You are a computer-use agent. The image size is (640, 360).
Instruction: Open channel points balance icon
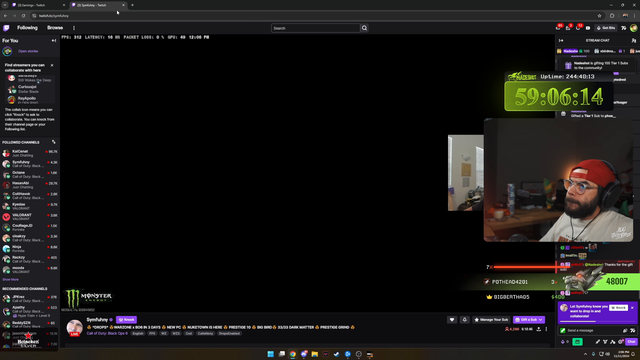(563, 342)
